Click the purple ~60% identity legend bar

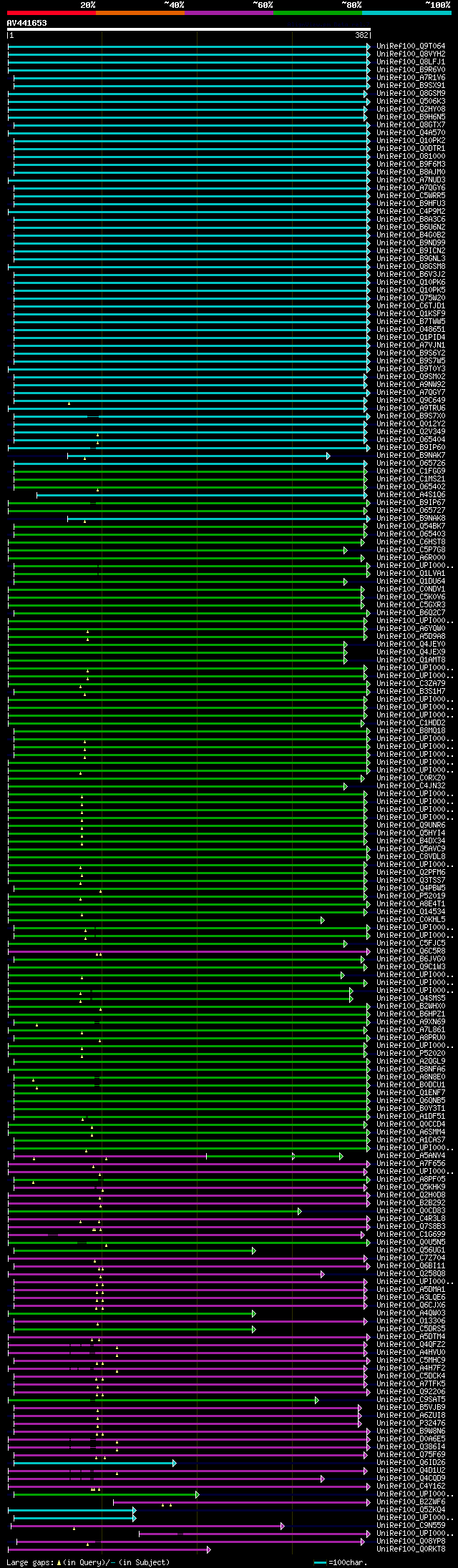229,13
